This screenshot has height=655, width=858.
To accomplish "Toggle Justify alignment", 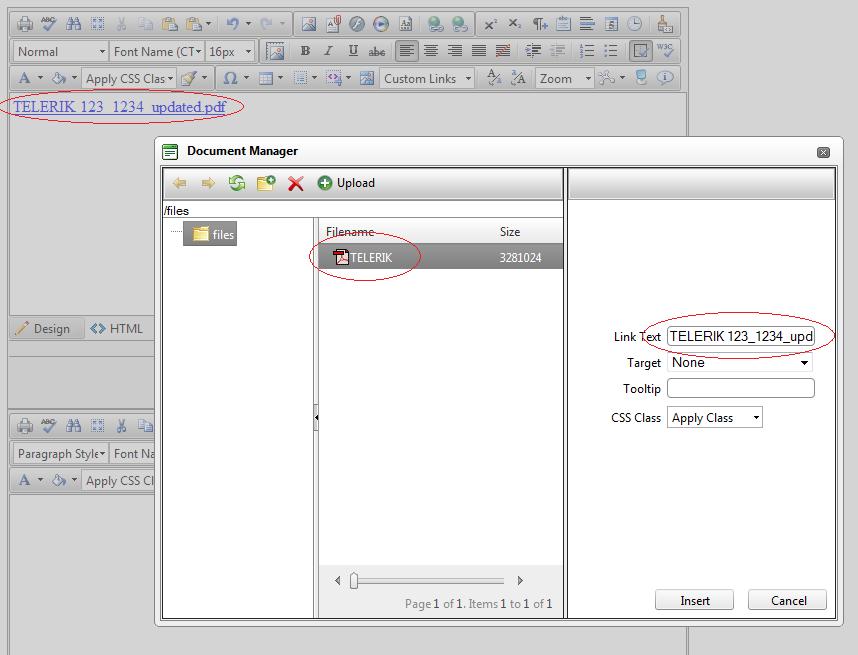I will pyautogui.click(x=479, y=51).
